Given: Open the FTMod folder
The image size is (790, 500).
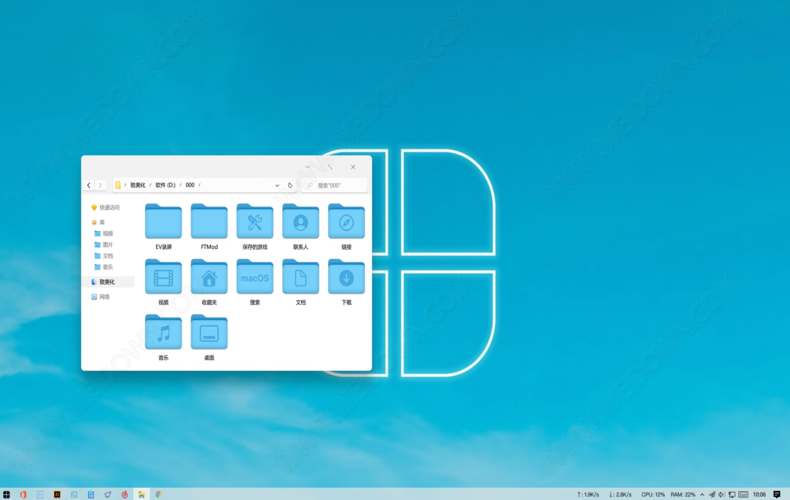Looking at the screenshot, I should click(209, 226).
